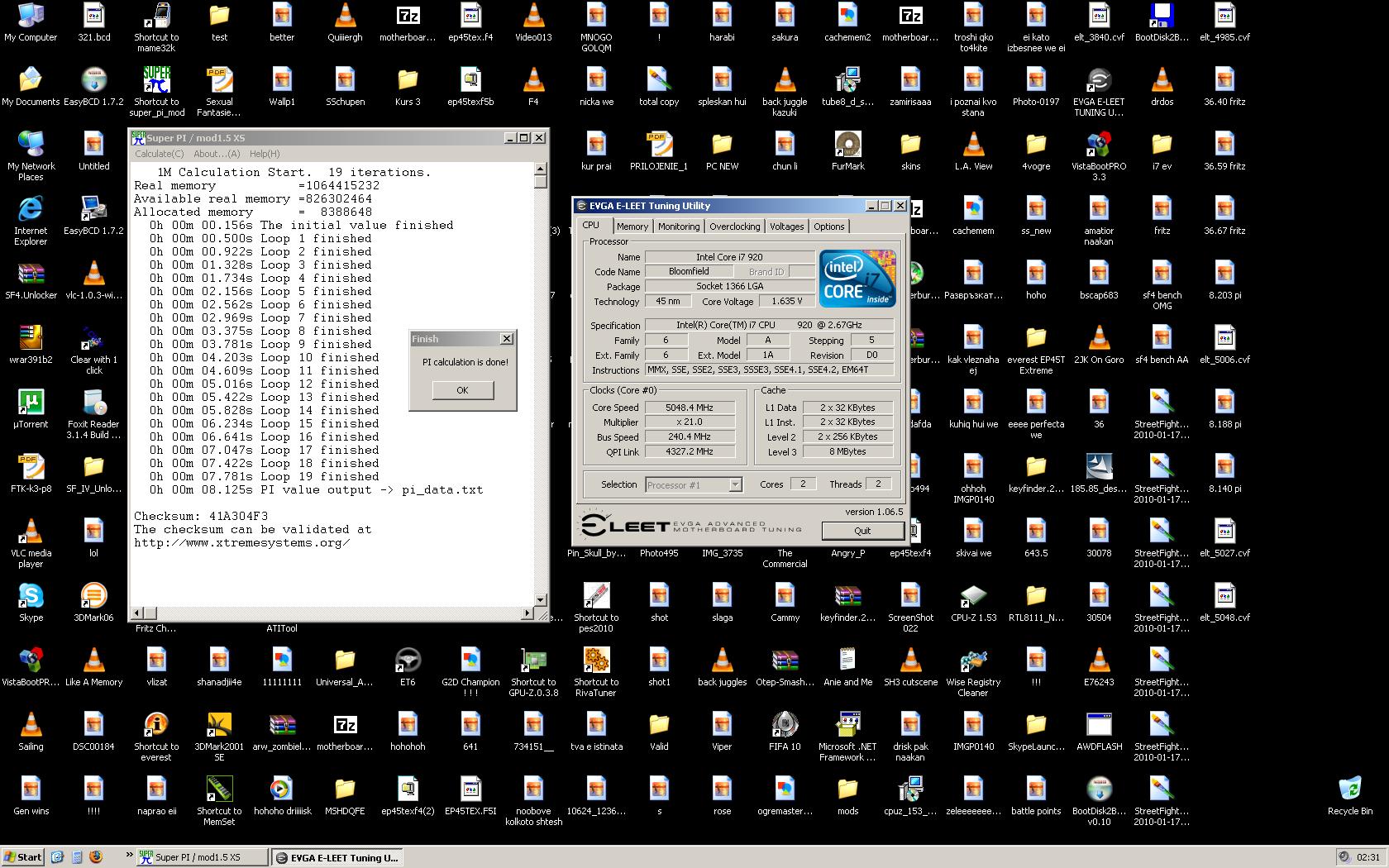This screenshot has width=1389, height=868.
Task: Click Super PI vertical scrollbar up arrow
Action: [x=541, y=169]
